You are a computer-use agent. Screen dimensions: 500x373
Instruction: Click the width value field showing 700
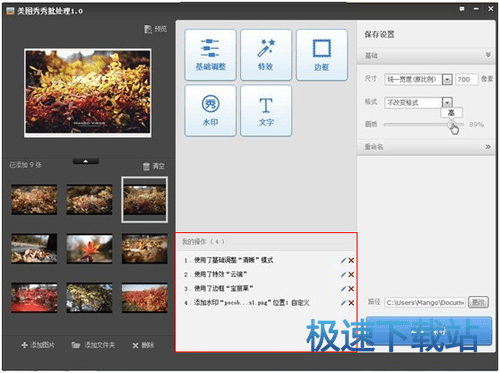466,79
